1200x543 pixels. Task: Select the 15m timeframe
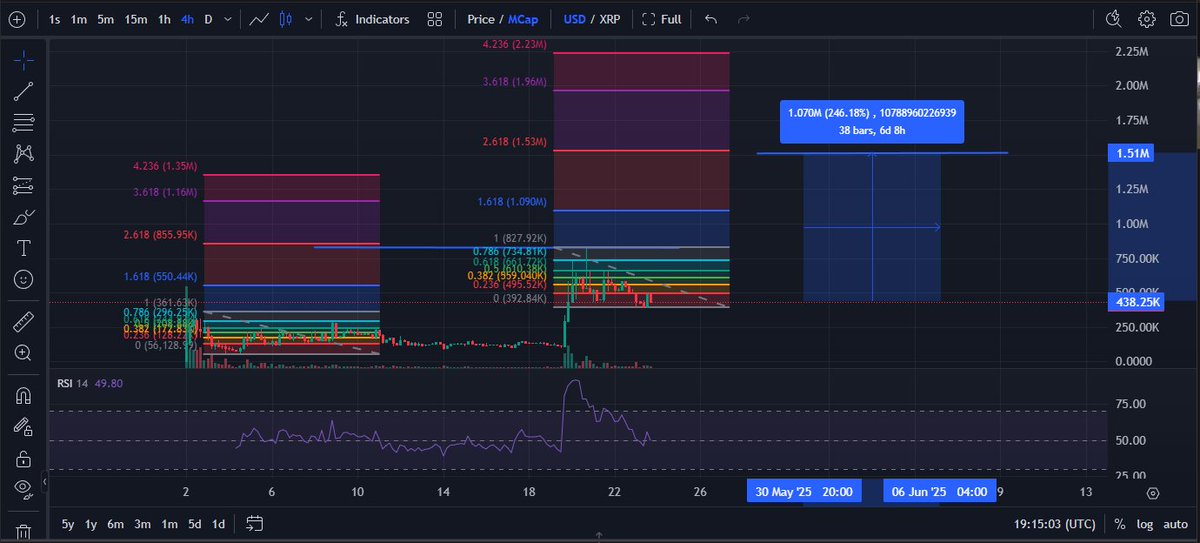tap(136, 19)
